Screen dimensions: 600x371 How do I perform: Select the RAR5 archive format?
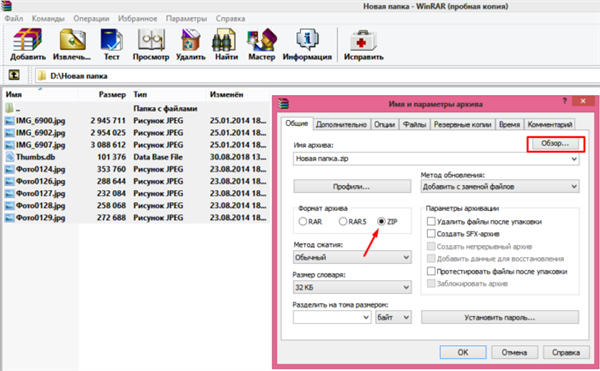[343, 221]
